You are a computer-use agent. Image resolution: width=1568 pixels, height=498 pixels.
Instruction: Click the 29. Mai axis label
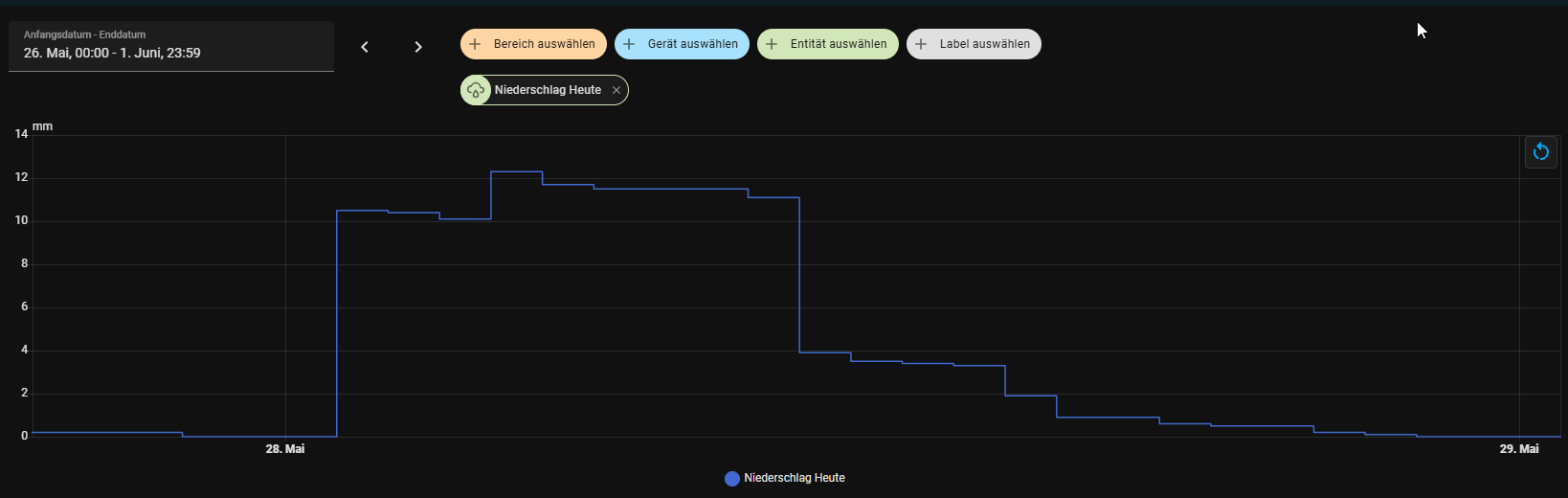click(x=1519, y=449)
